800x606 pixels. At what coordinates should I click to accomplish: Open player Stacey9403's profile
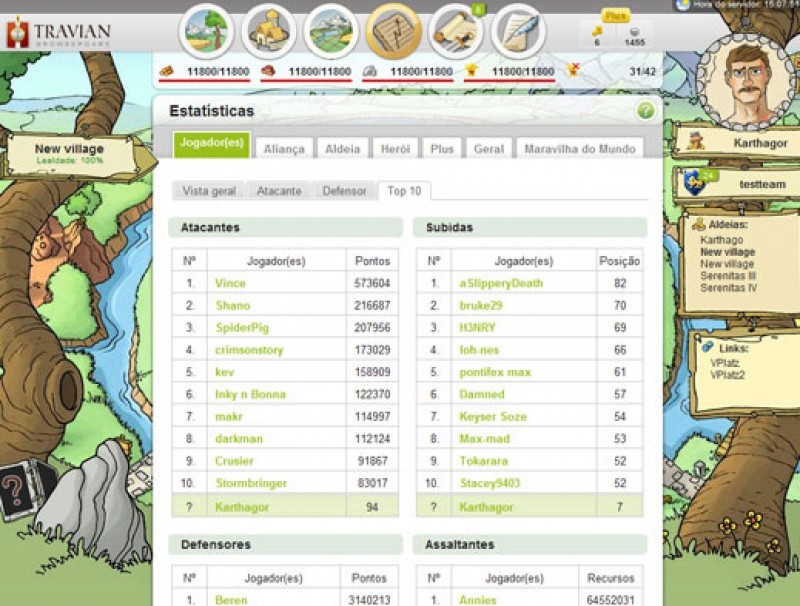[x=490, y=483]
